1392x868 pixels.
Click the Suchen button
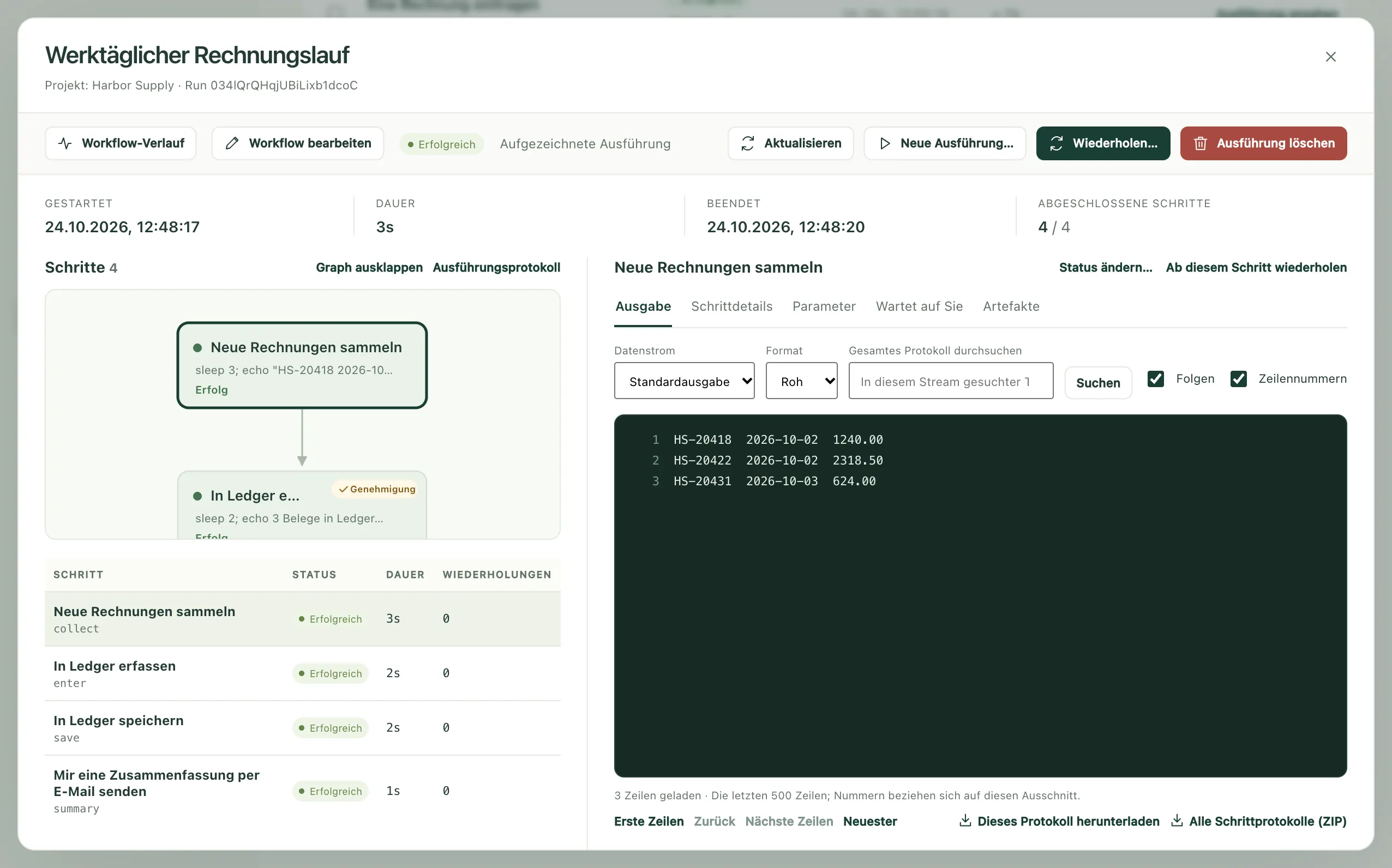point(1097,383)
